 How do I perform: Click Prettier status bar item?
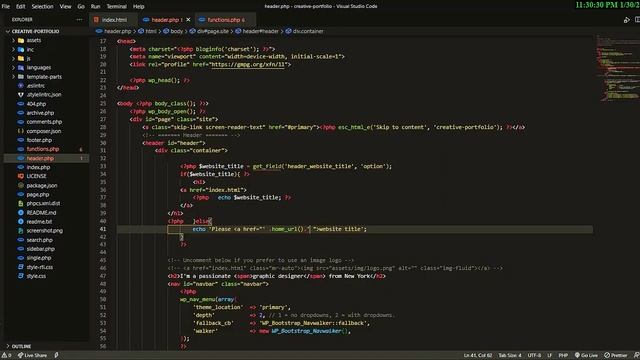616,356
